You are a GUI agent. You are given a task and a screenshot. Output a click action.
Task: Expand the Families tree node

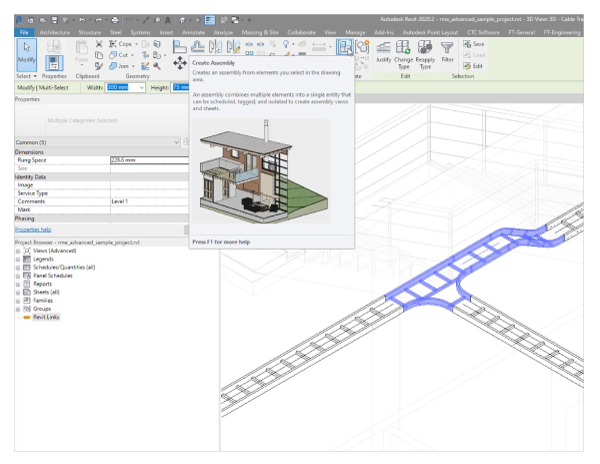[x=18, y=300]
